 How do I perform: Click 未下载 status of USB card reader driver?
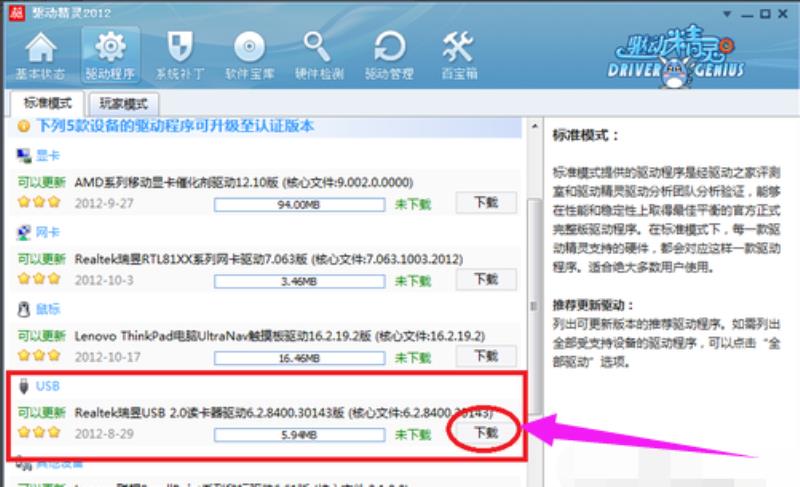413,435
